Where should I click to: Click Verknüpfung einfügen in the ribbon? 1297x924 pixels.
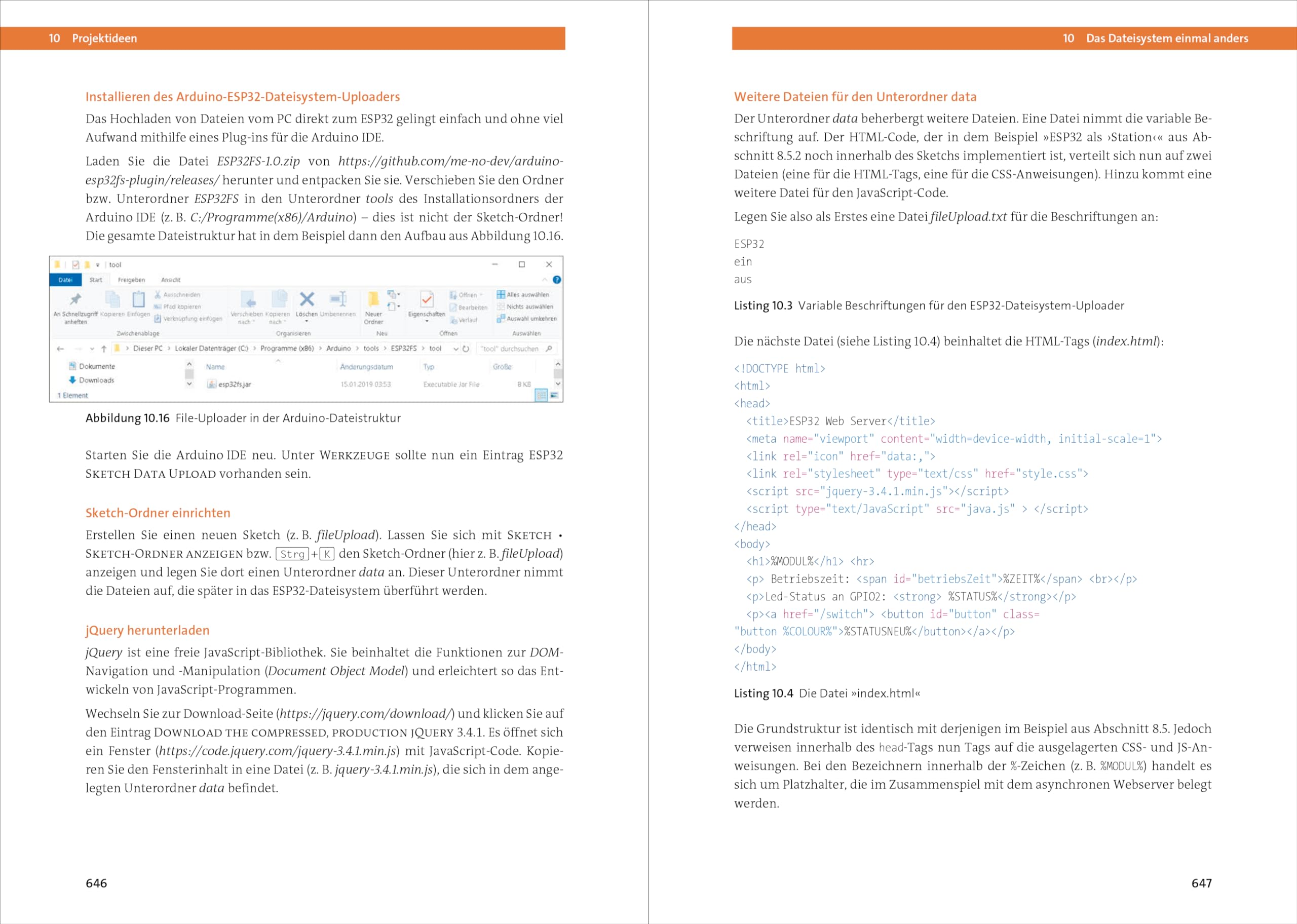188,319
